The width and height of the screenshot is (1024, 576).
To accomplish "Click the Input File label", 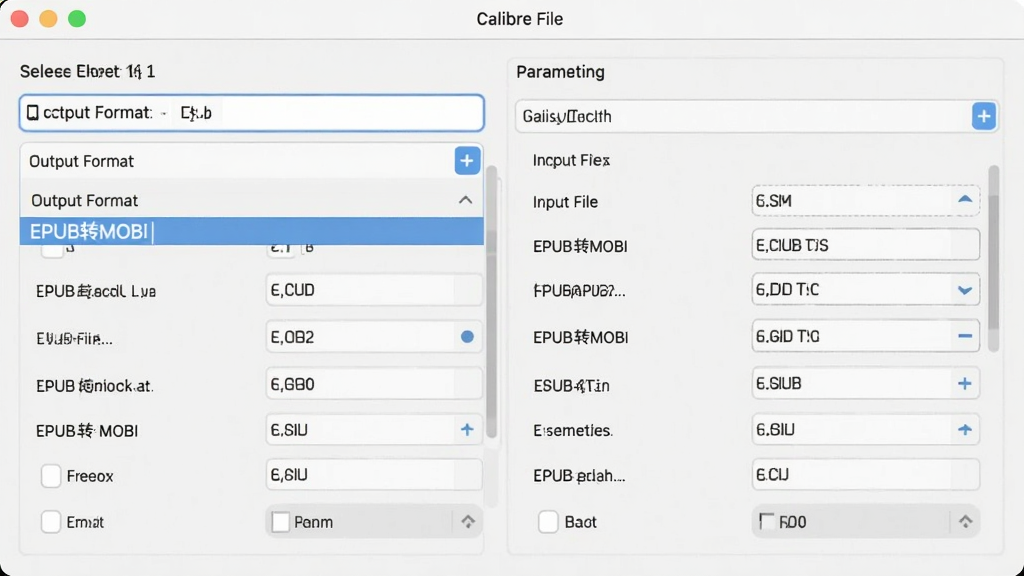I will (565, 202).
